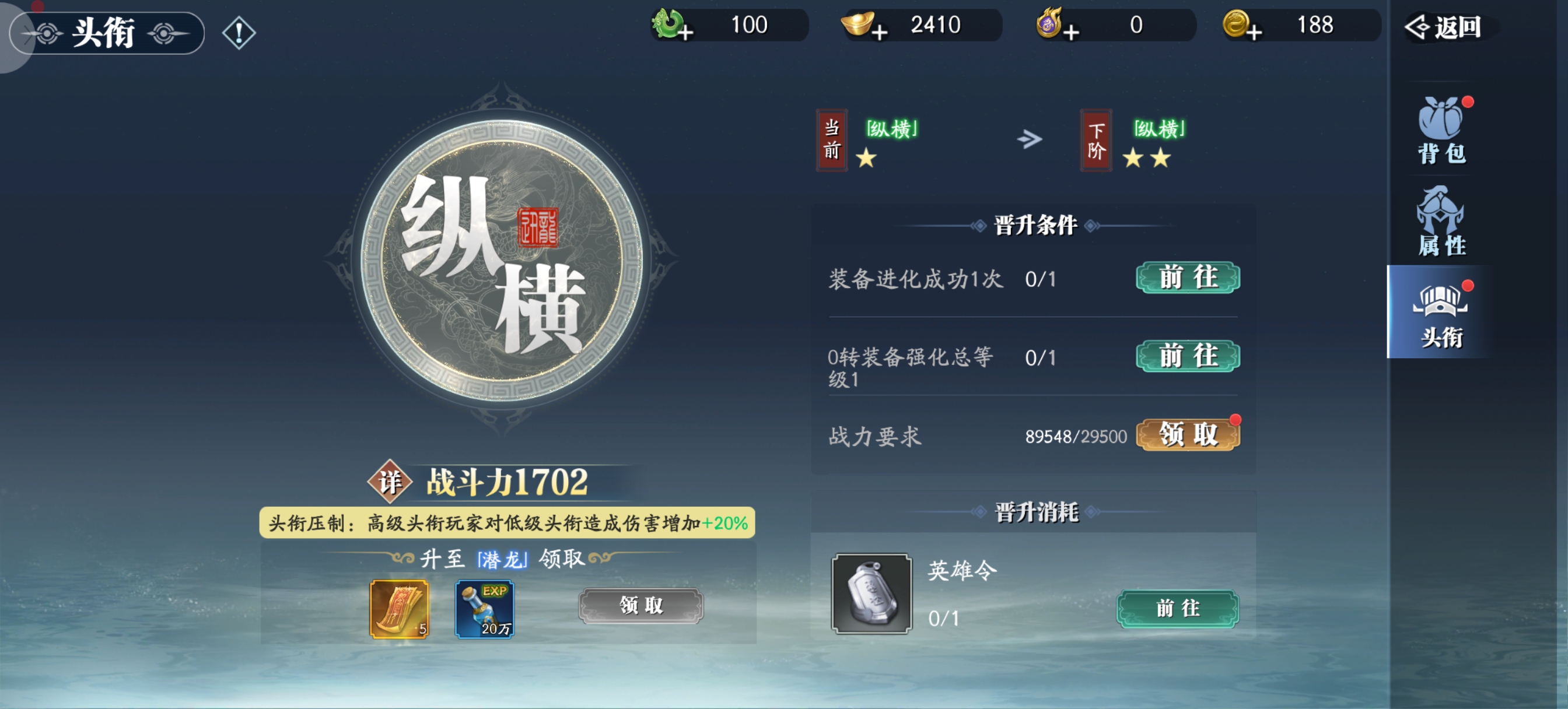Click the grey 领取 button under 潜龙
The width and height of the screenshot is (1568, 709).
point(641,606)
